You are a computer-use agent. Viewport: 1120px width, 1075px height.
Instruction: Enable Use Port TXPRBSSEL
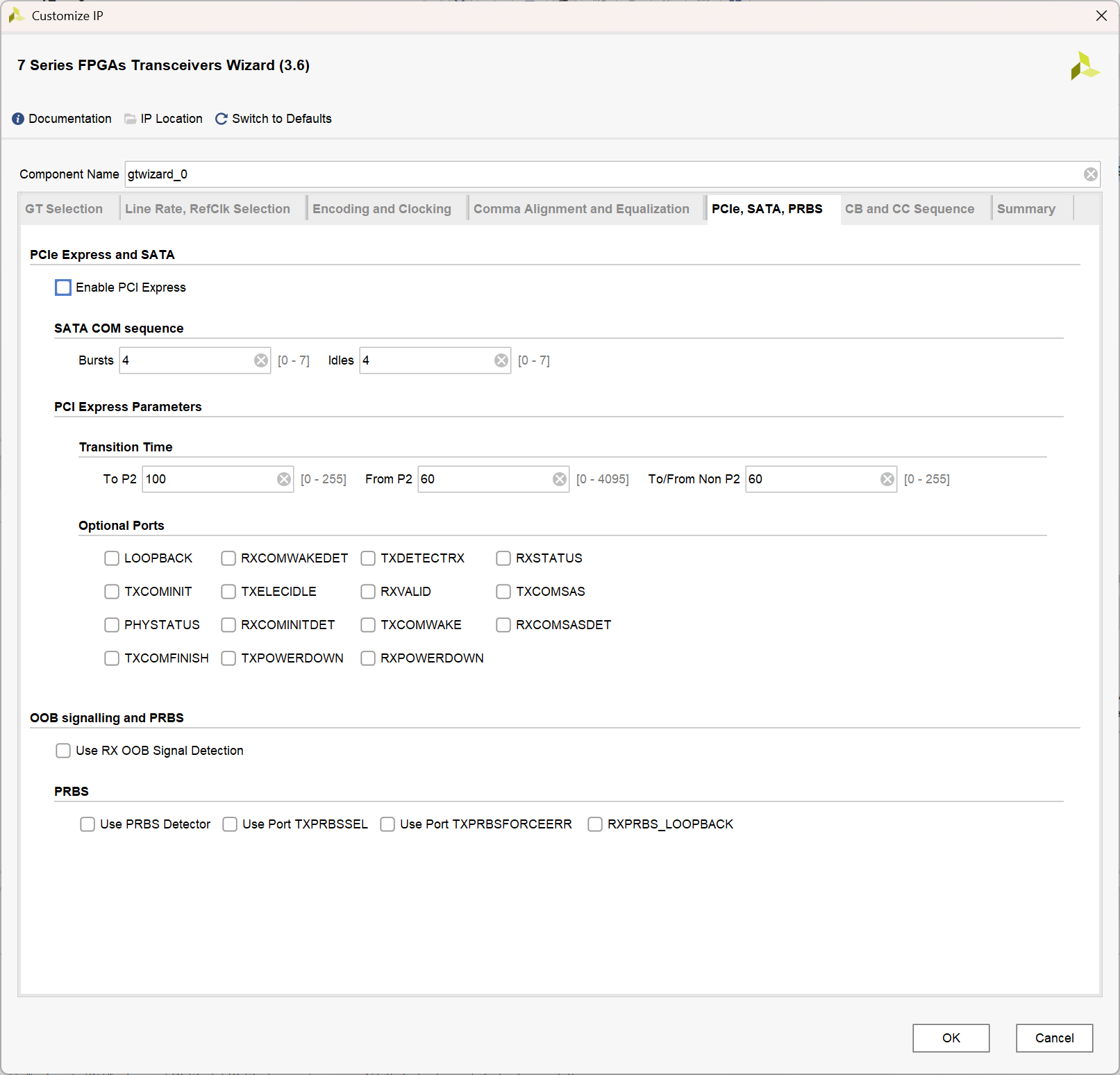click(x=230, y=824)
